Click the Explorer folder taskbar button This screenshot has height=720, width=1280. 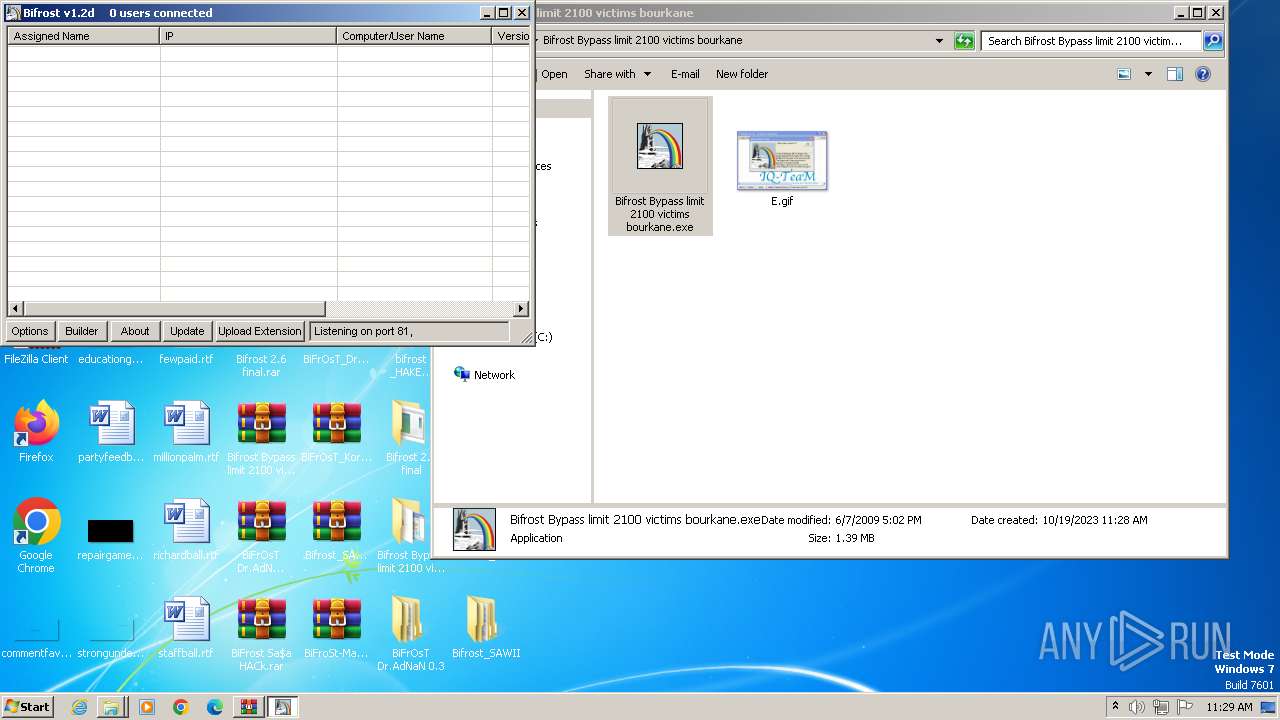[x=111, y=707]
